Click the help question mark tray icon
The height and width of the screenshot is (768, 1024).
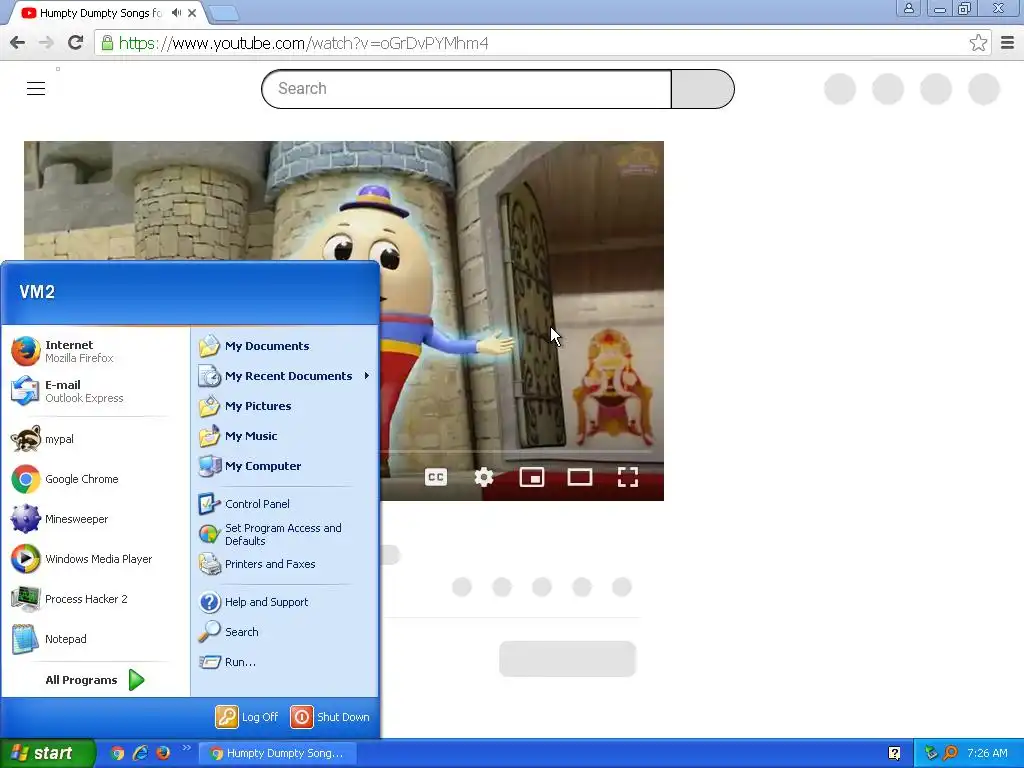coord(895,753)
